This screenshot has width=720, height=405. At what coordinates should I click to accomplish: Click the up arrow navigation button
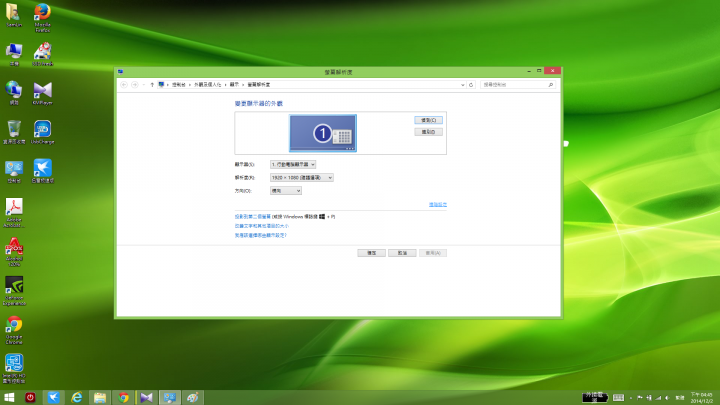(152, 84)
